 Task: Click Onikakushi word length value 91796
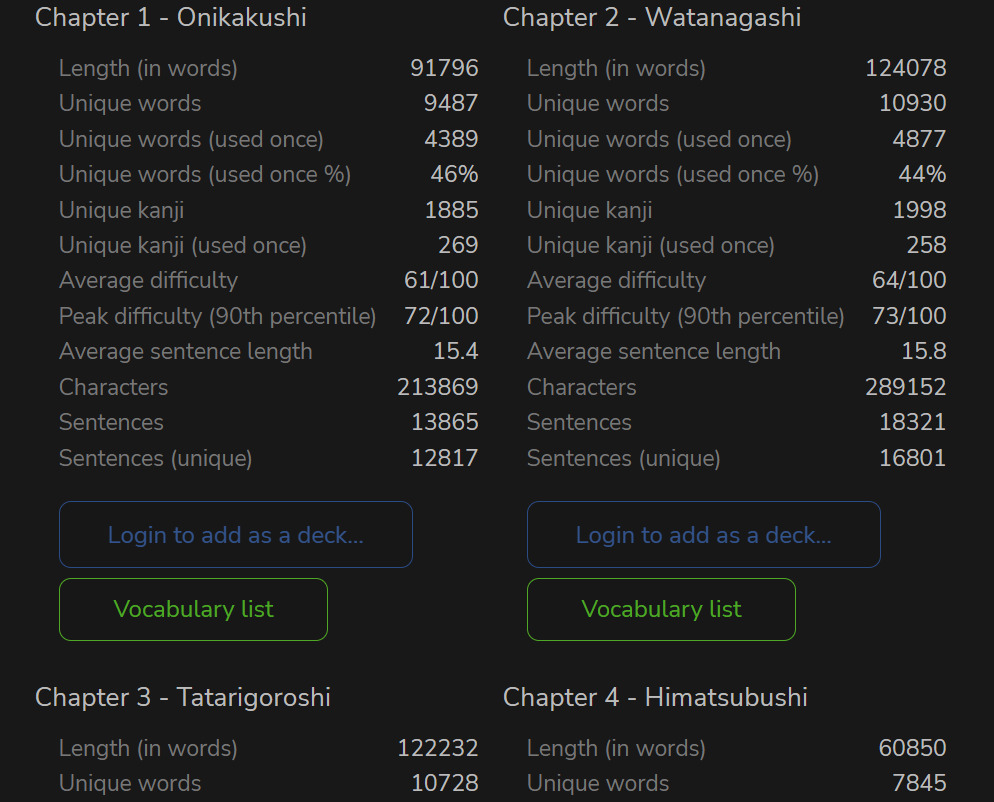point(444,68)
